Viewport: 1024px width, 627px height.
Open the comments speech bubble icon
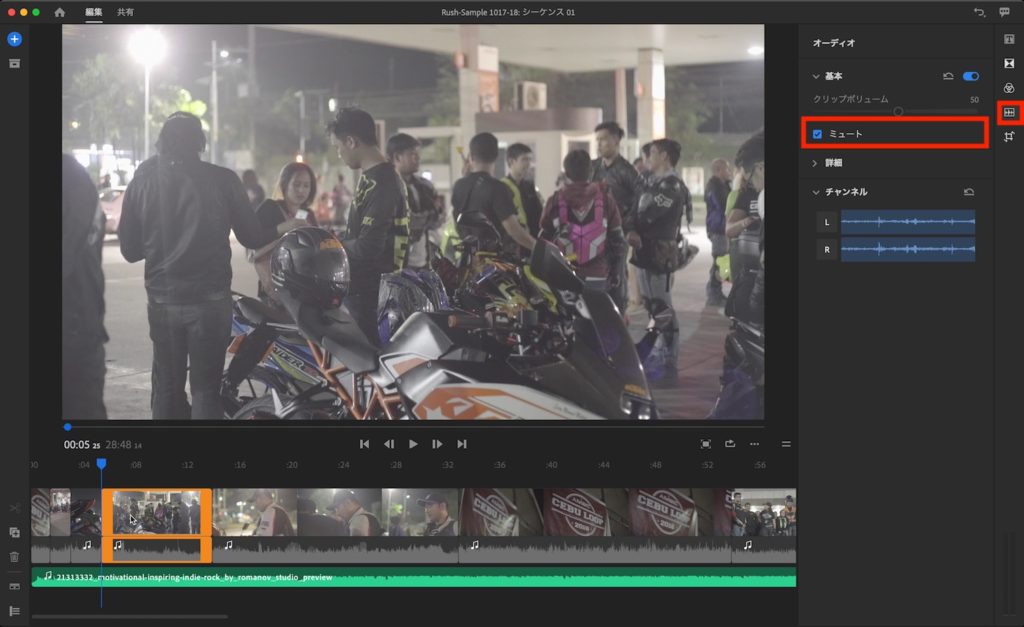[1004, 12]
